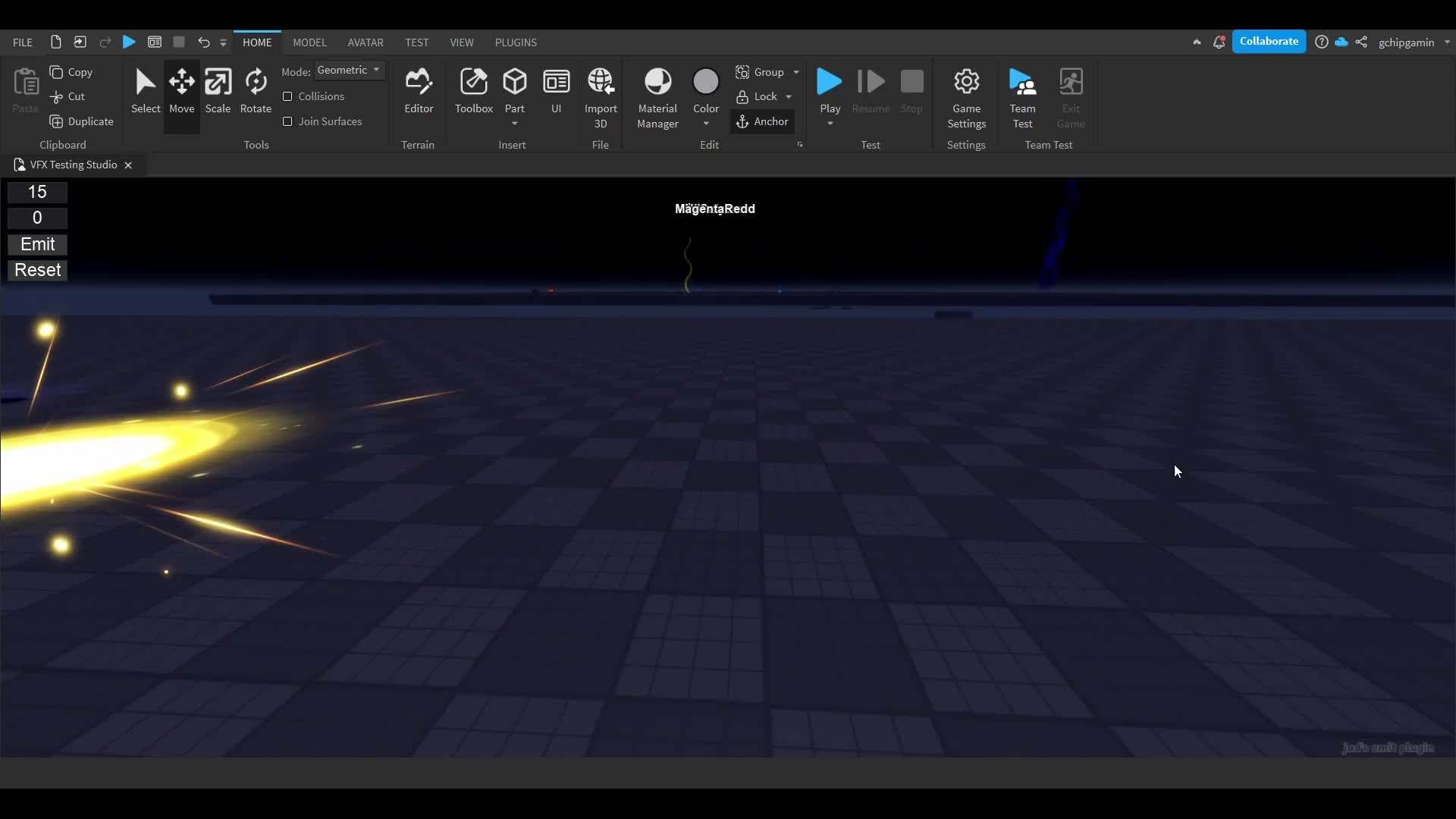Image resolution: width=1456 pixels, height=819 pixels.
Task: Open the Geometric mode dropdown
Action: coord(349,70)
